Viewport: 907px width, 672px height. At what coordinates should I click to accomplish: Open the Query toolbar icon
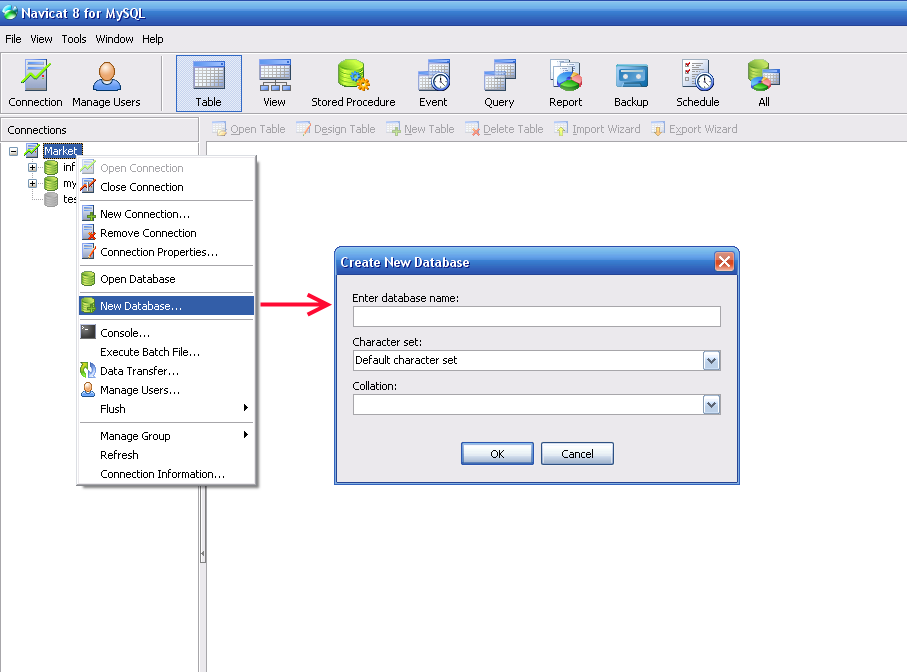coord(499,83)
